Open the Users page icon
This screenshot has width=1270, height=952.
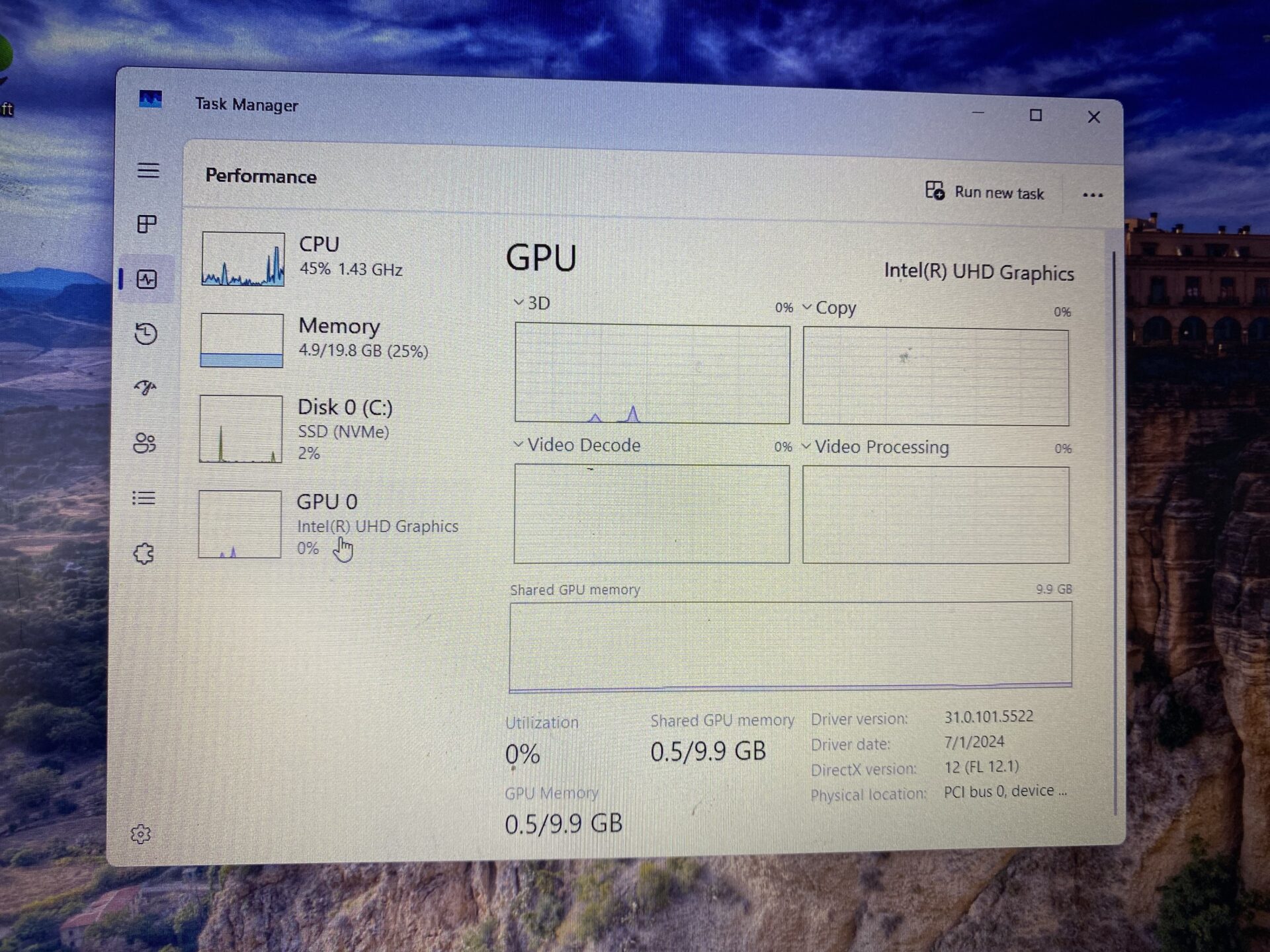point(145,442)
